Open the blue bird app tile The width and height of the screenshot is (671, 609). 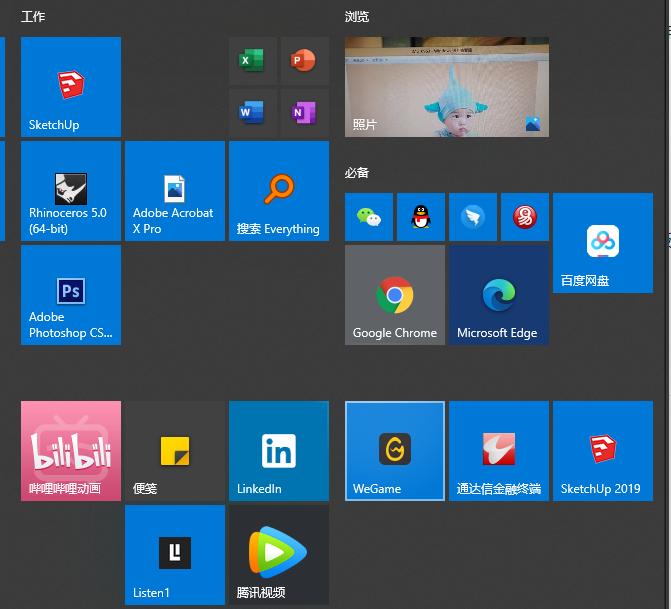click(x=473, y=217)
